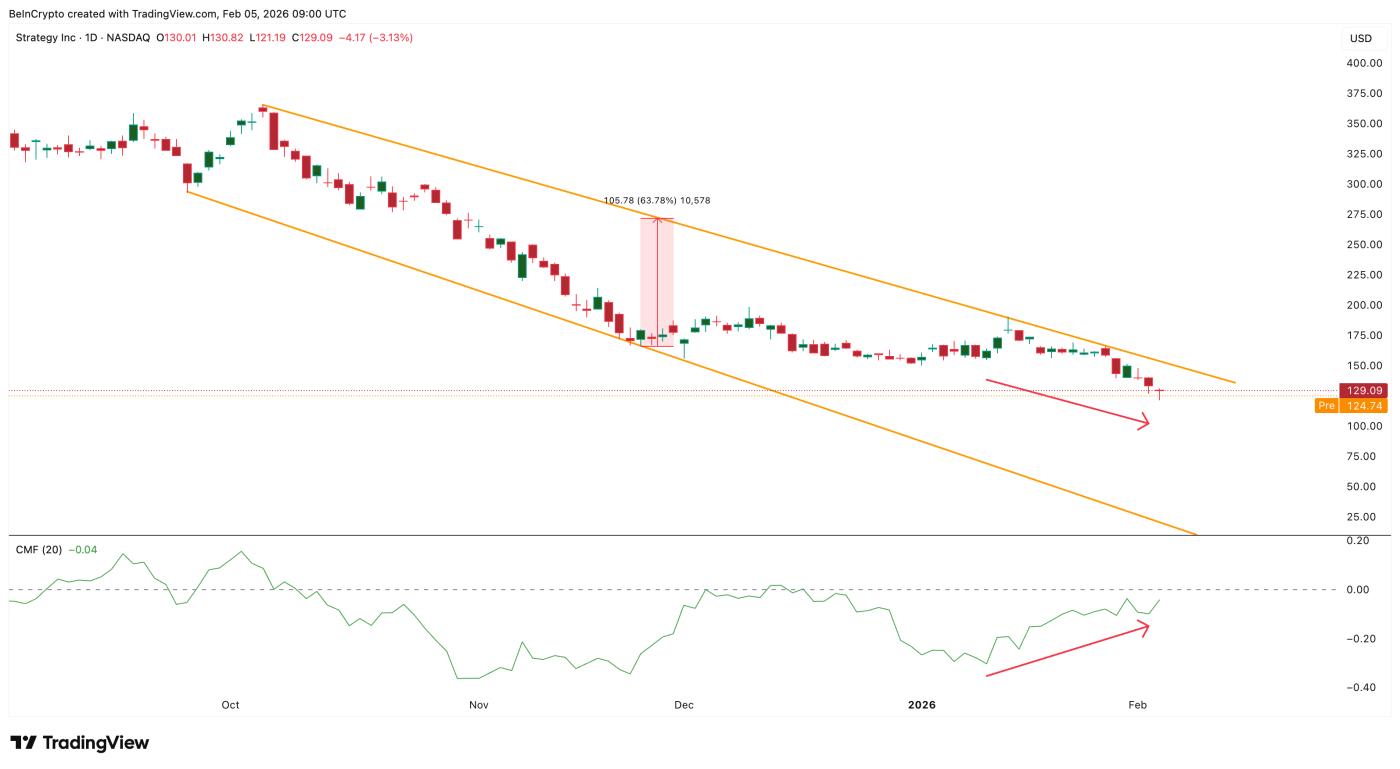Click the high value H130.82
The height and width of the screenshot is (769, 1400).
224,38
